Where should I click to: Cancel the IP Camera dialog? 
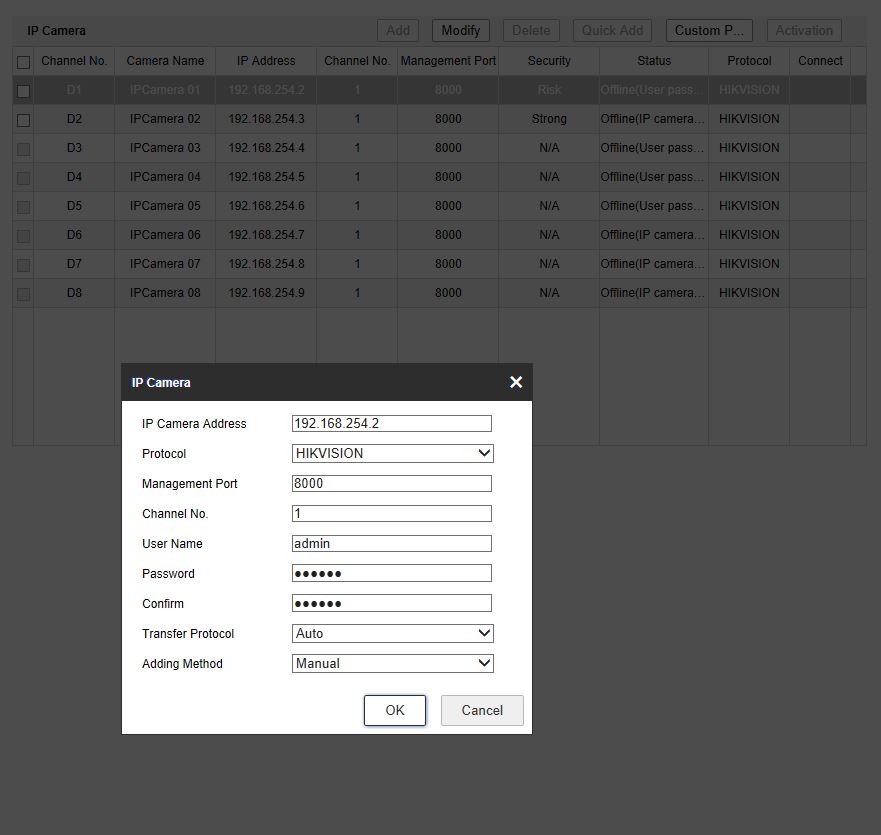point(482,710)
